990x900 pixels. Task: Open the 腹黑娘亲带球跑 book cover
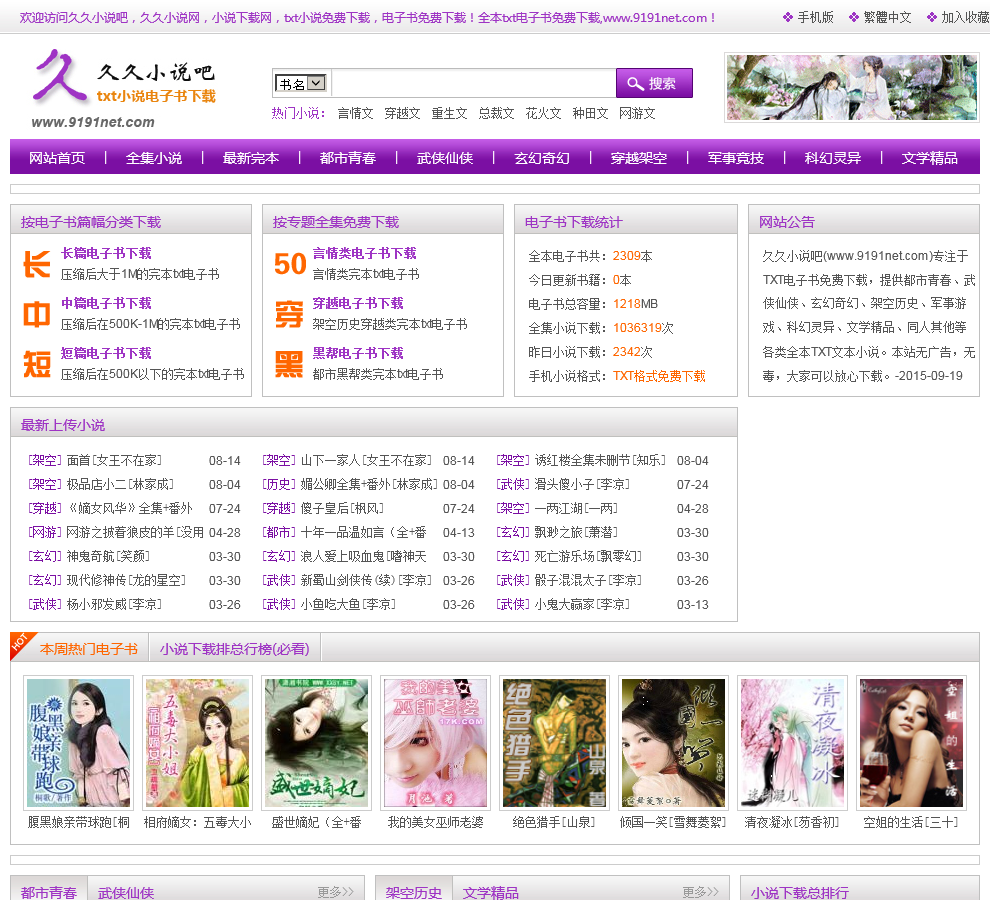78,743
